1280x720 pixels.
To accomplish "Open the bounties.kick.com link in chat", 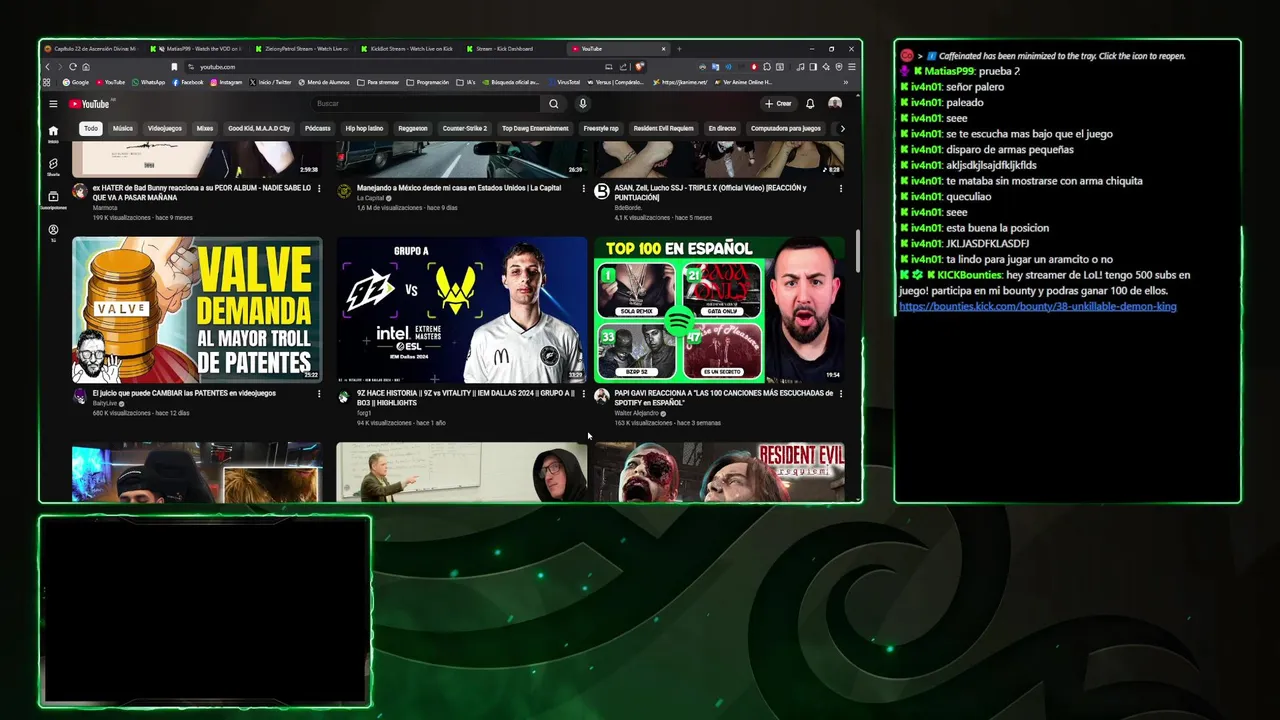I will [x=1038, y=306].
